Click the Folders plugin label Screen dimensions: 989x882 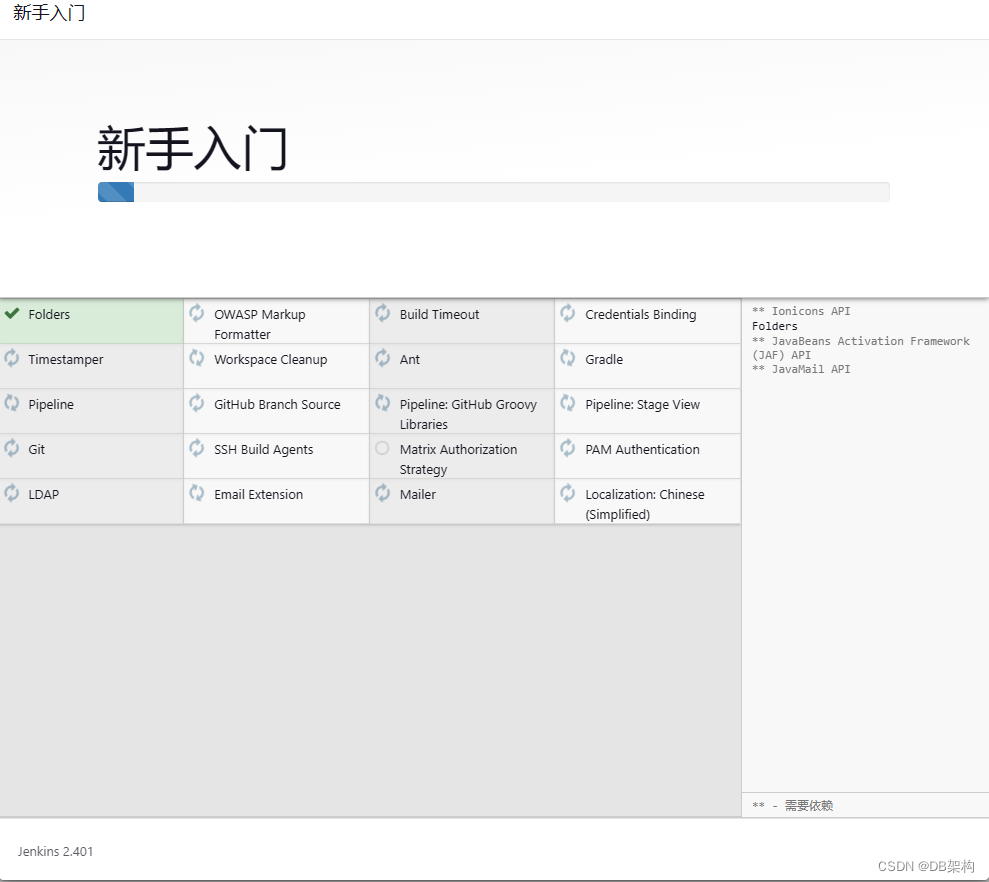pos(49,314)
